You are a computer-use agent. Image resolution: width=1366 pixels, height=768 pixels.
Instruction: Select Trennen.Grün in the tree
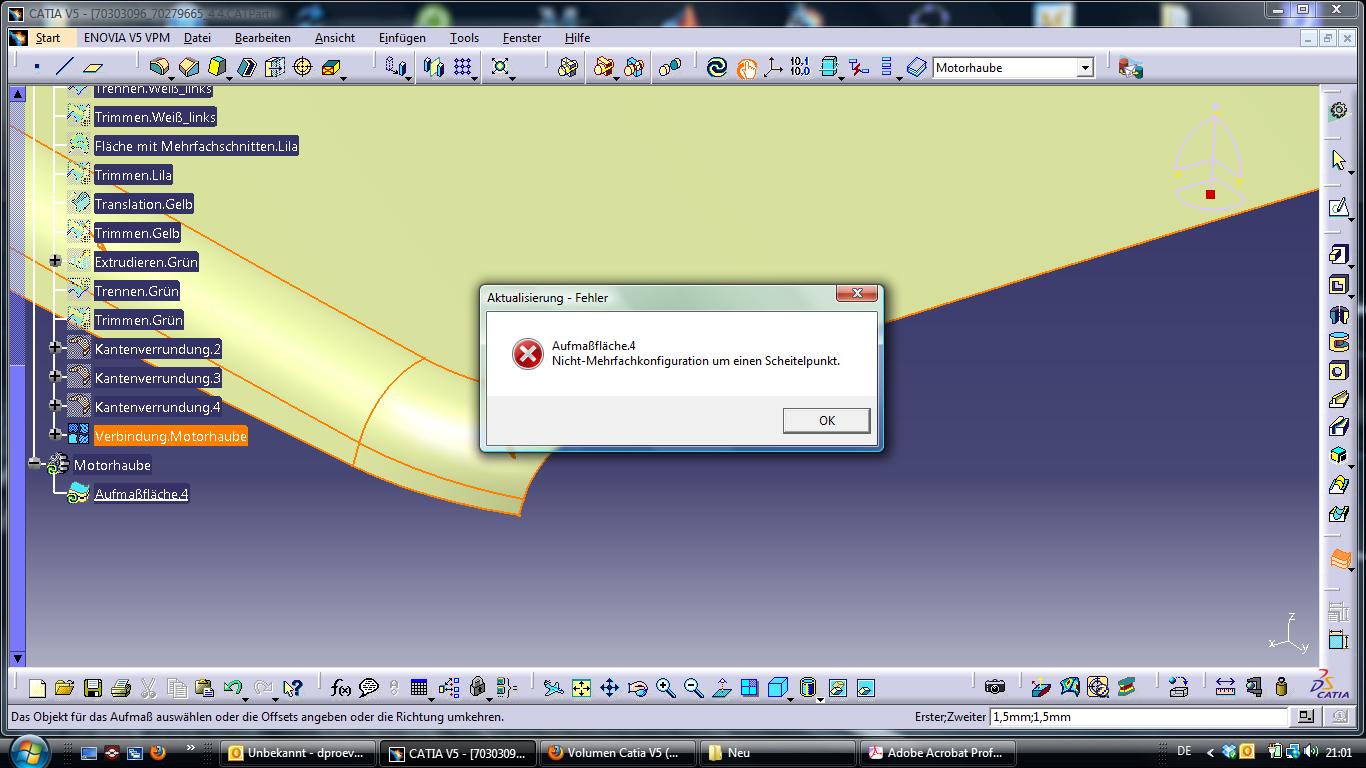click(x=136, y=291)
